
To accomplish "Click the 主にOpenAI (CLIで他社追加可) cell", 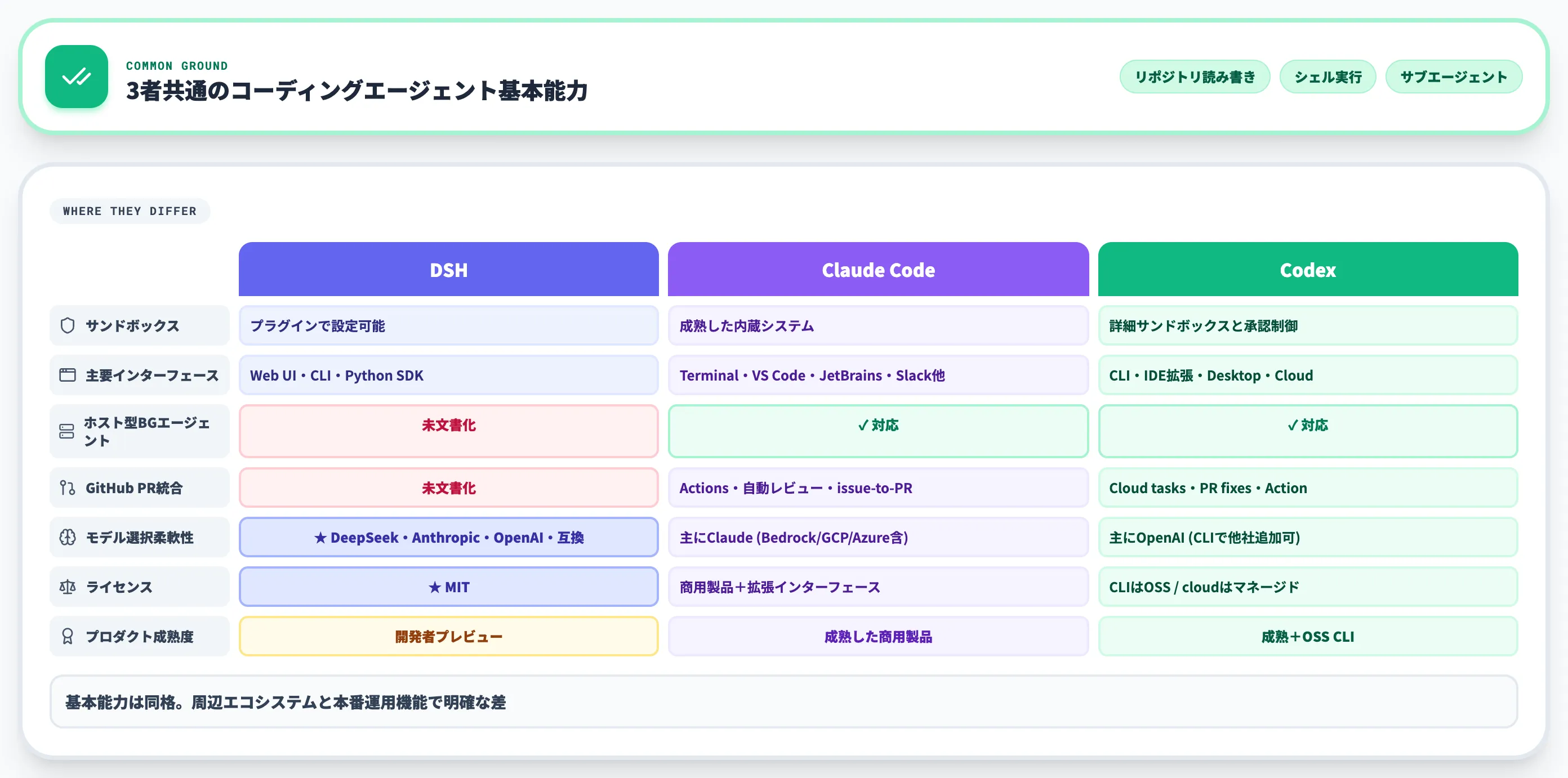I will tap(1308, 537).
